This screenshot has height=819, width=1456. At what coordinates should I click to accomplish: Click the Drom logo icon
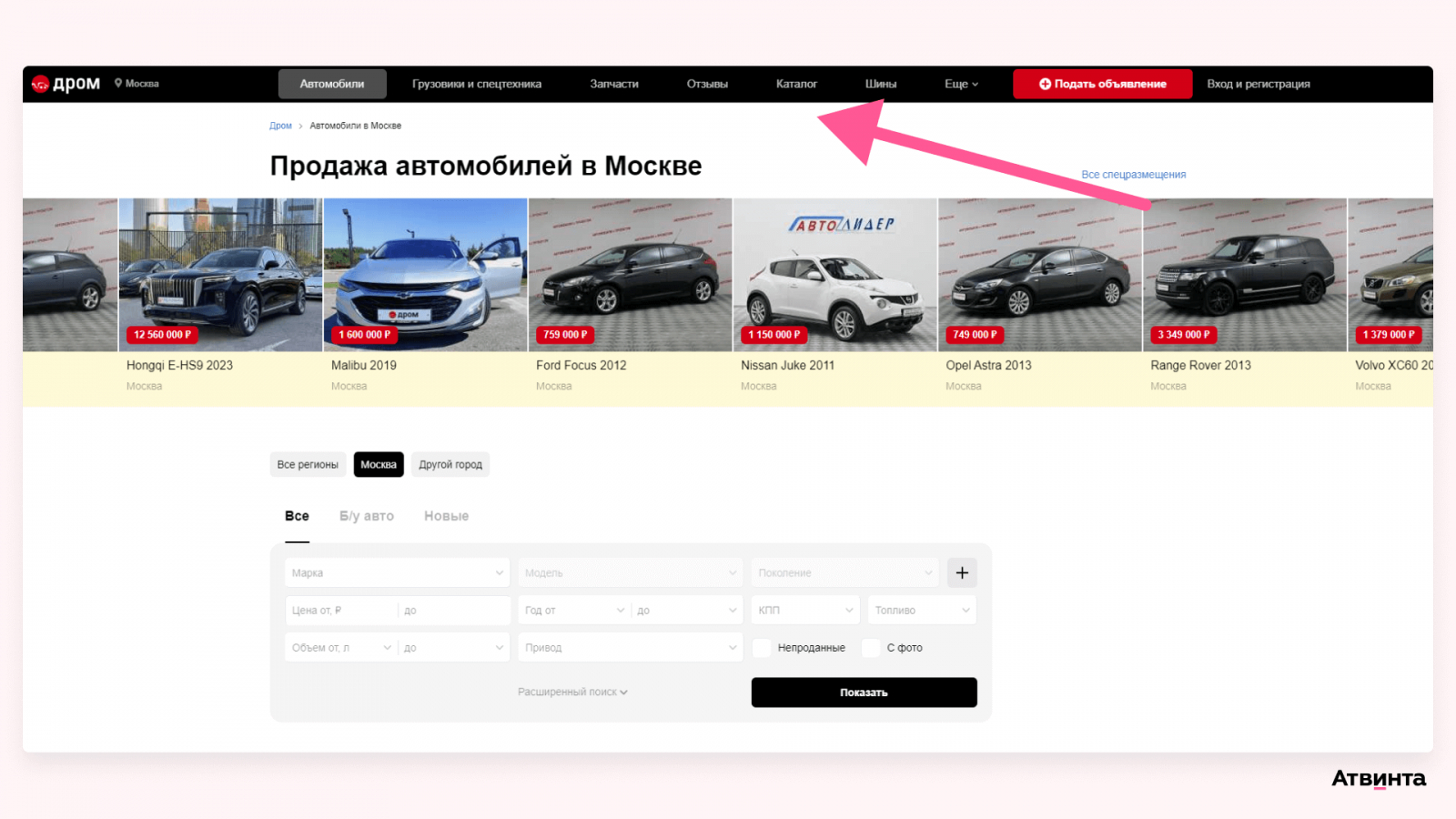pos(40,84)
